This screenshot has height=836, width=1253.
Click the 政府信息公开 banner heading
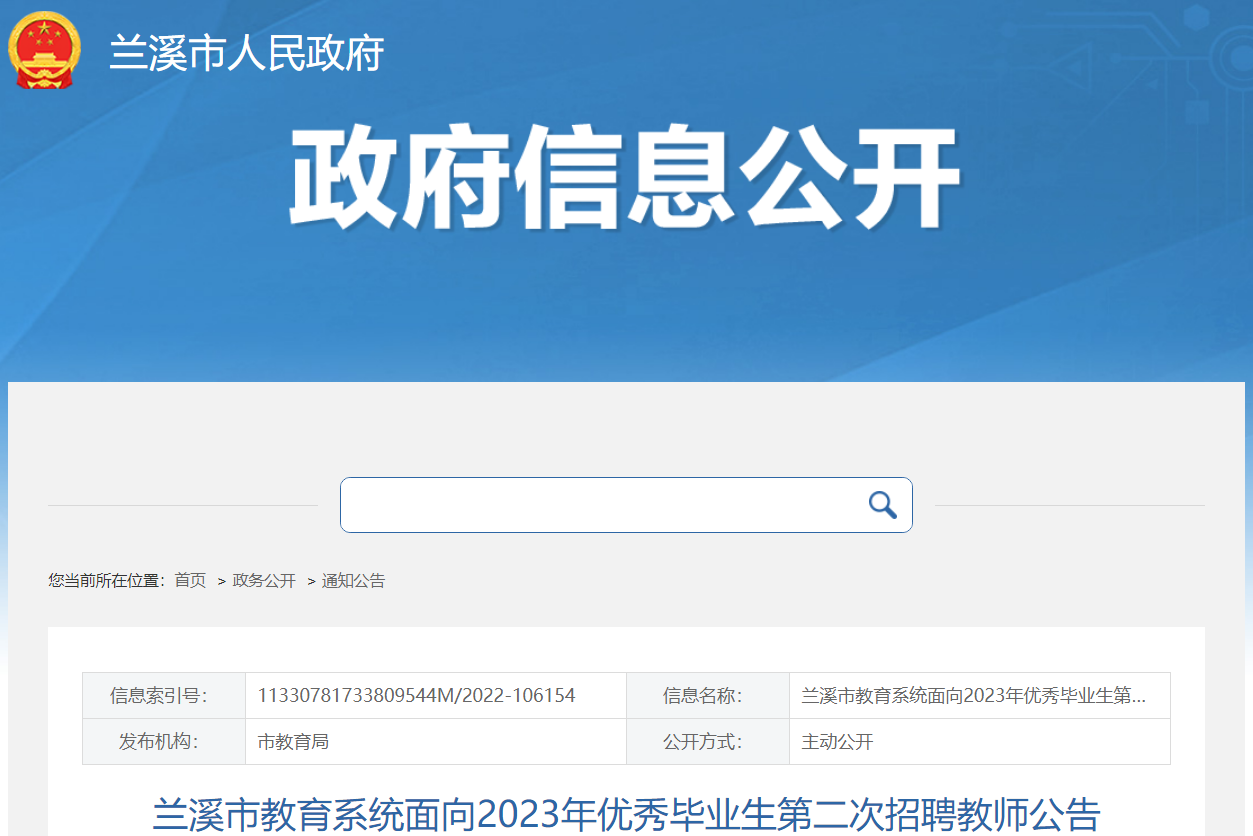pyautogui.click(x=625, y=178)
